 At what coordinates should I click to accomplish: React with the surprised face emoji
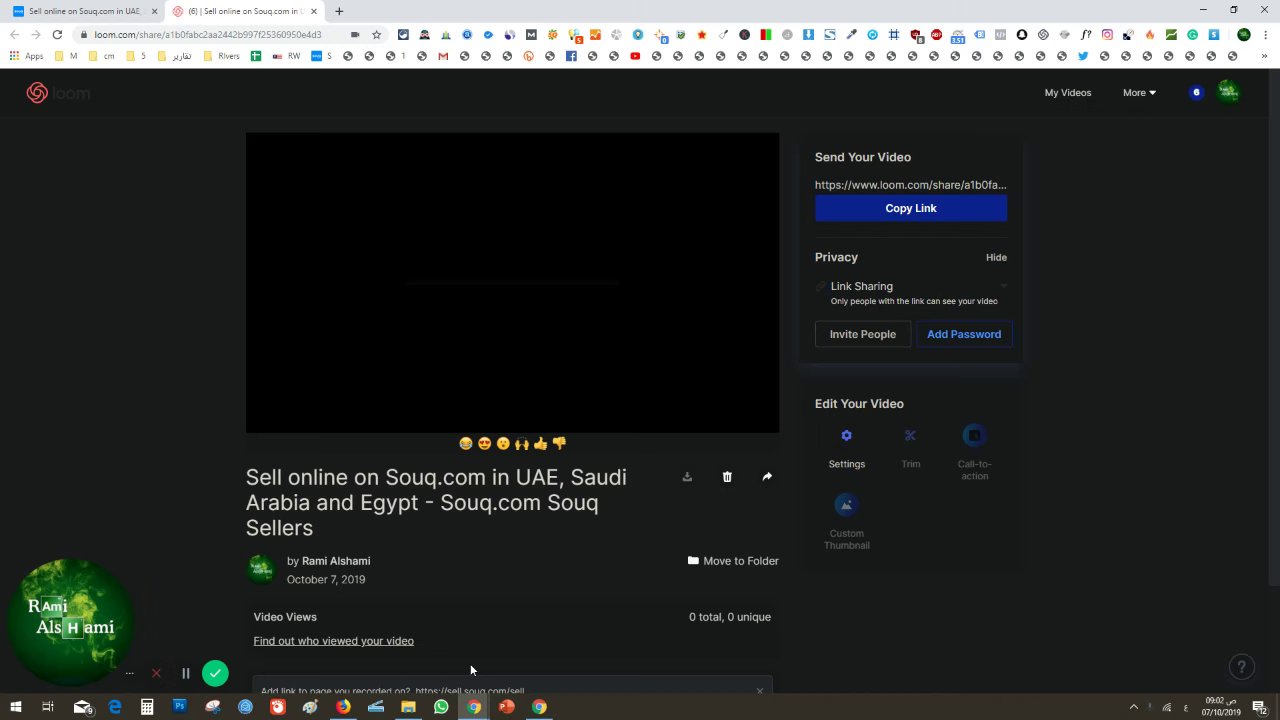tap(503, 443)
